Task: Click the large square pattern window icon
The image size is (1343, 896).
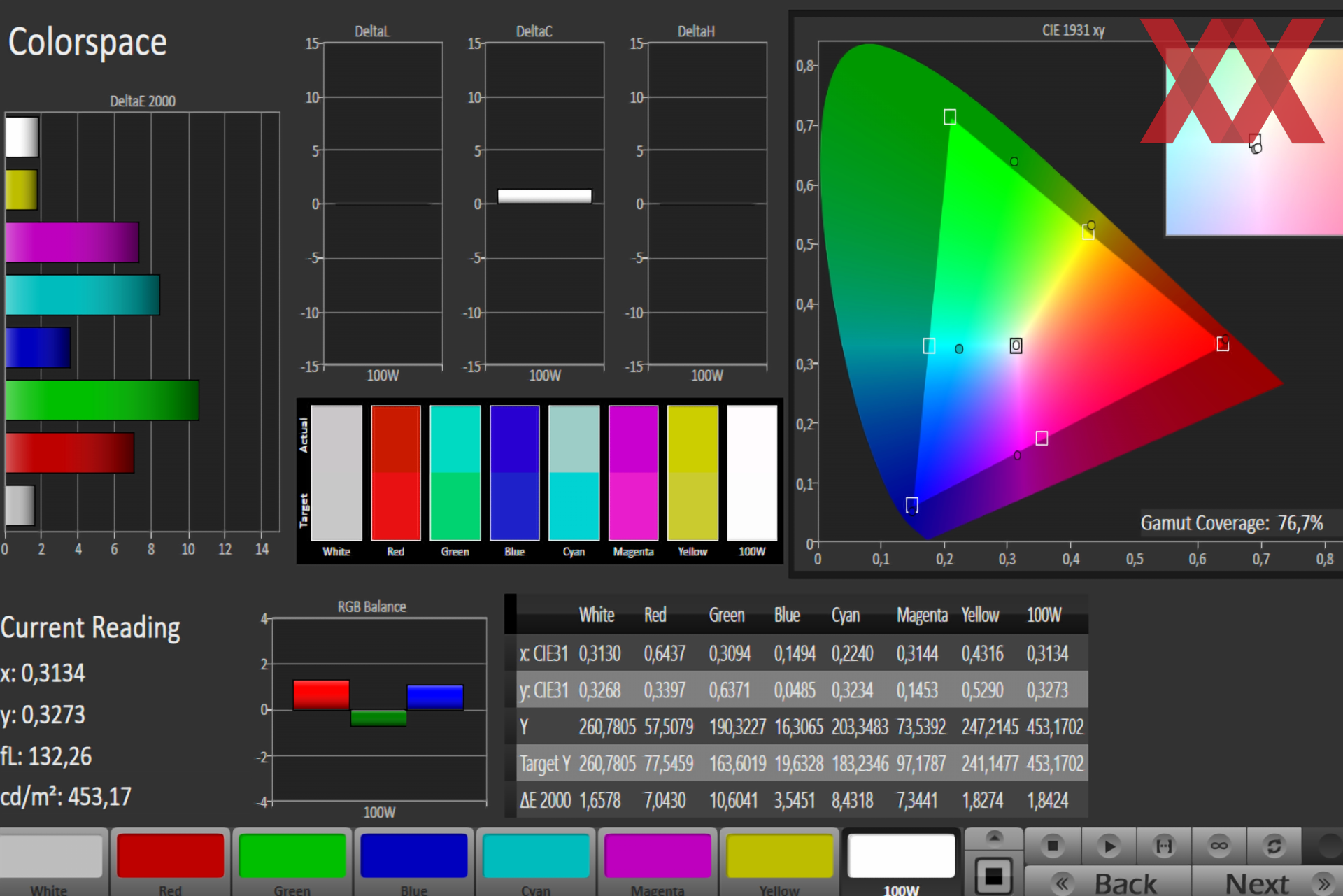Action: click(994, 875)
